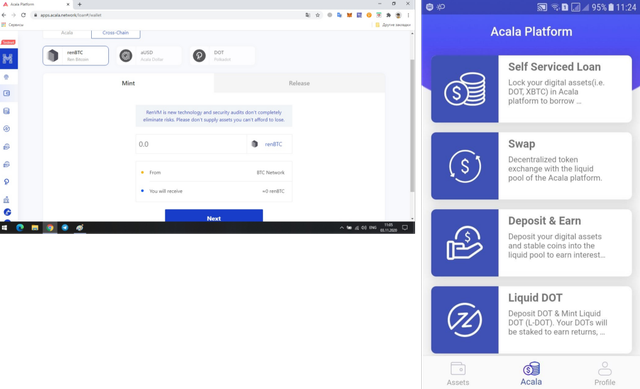
Task: Open the Polkadot P icon in sidebar
Action: pyautogui.click(x=7, y=182)
